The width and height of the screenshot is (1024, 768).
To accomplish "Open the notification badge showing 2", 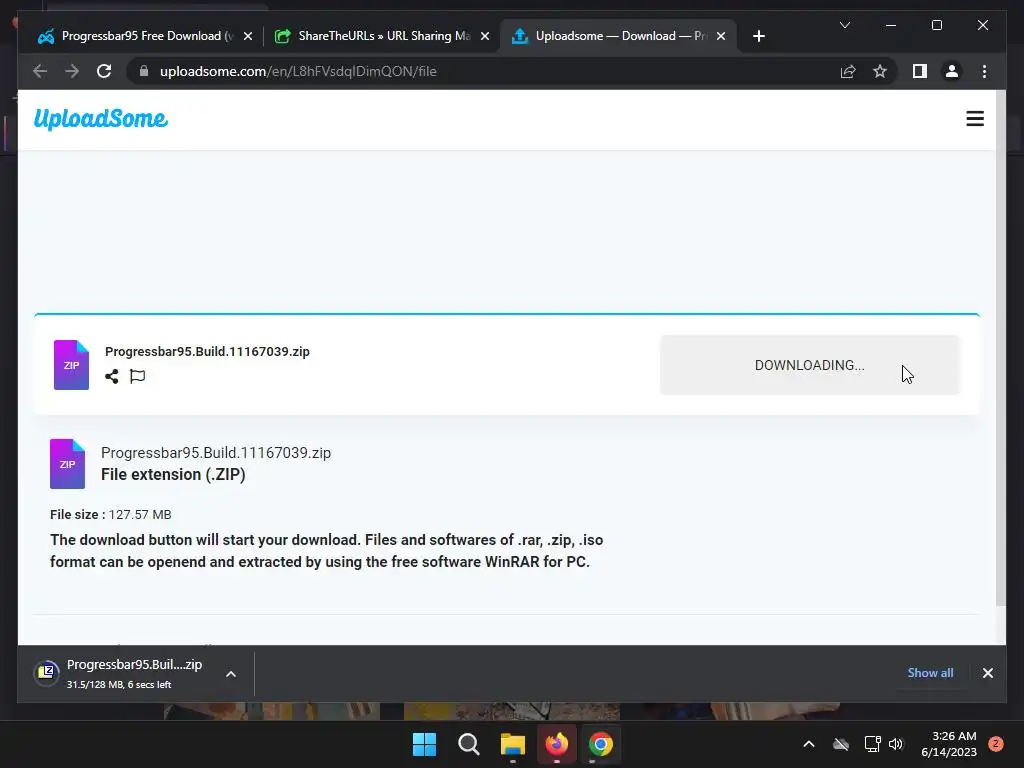I will pyautogui.click(x=996, y=744).
